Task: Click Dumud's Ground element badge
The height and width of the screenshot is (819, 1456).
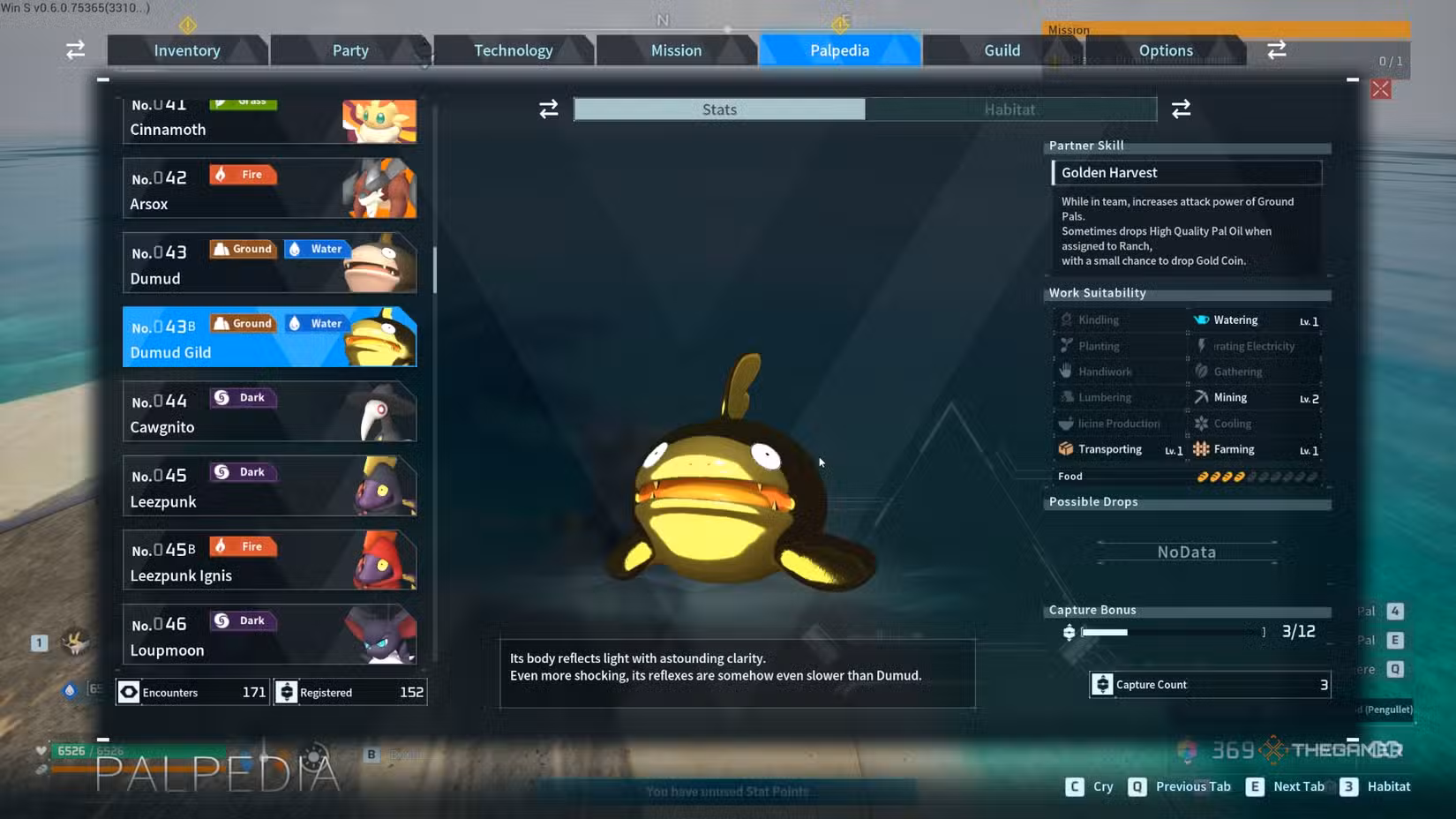Action: (244, 249)
